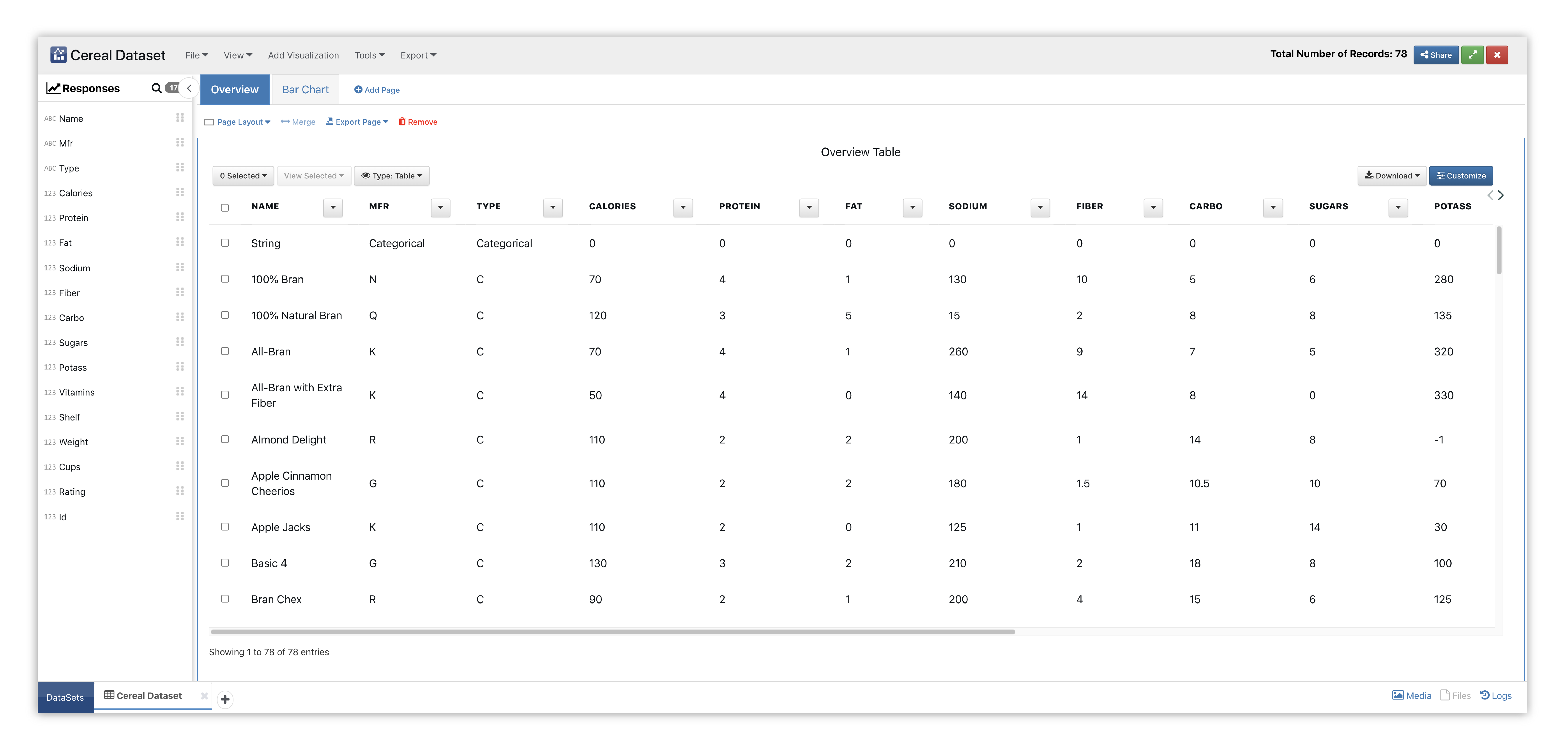
Task: Open the File menu
Action: click(197, 55)
